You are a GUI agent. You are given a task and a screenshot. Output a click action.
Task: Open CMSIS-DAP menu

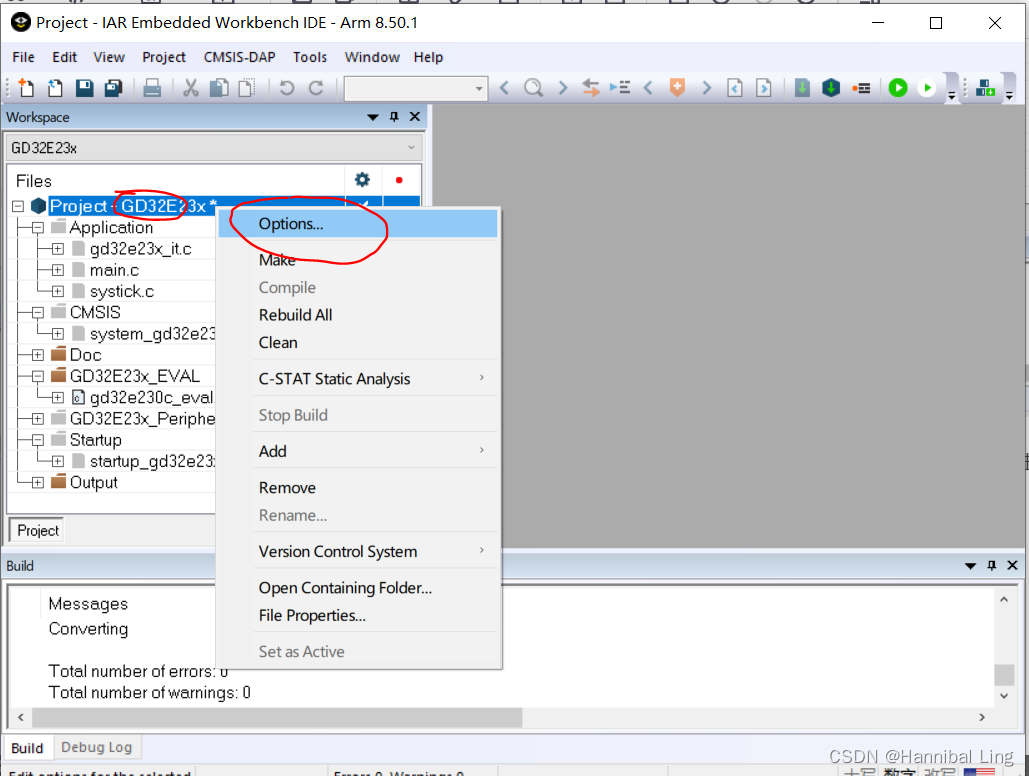[x=240, y=57]
